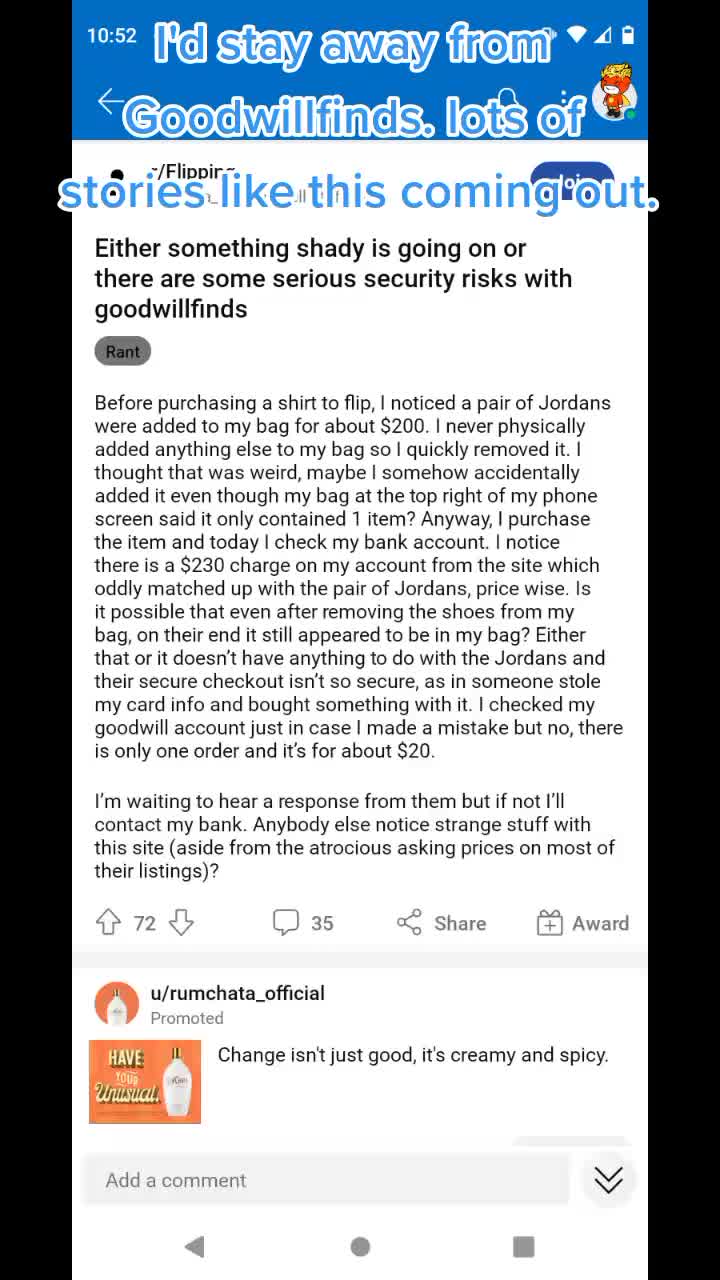This screenshot has height=1280, width=720.
Task: Open the 35 comments on the post
Action: [304, 922]
